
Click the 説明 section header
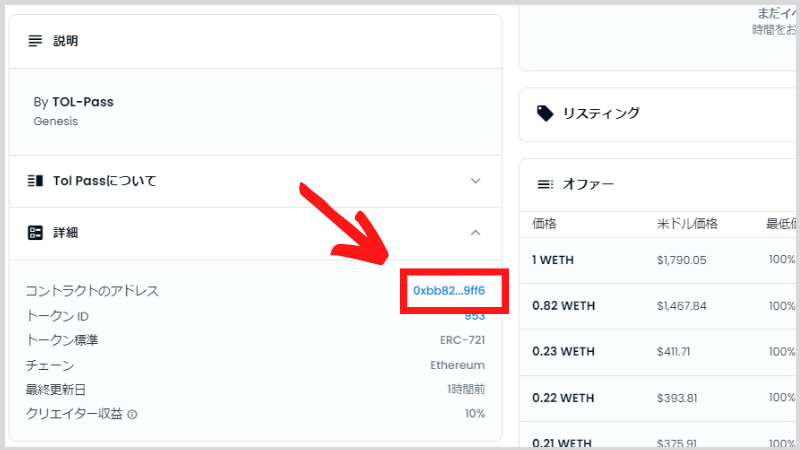[x=256, y=41]
